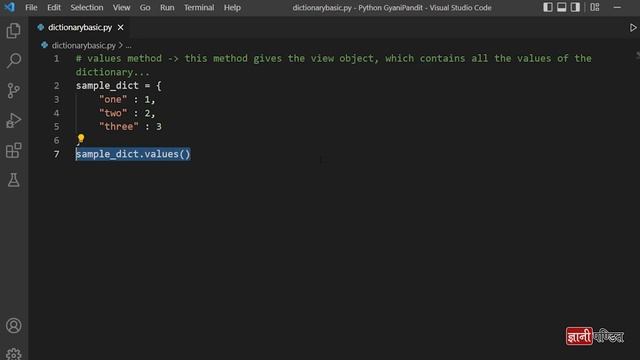Click the breadcrumb Python file icon
Screen dimensions: 640x360
point(44,45)
